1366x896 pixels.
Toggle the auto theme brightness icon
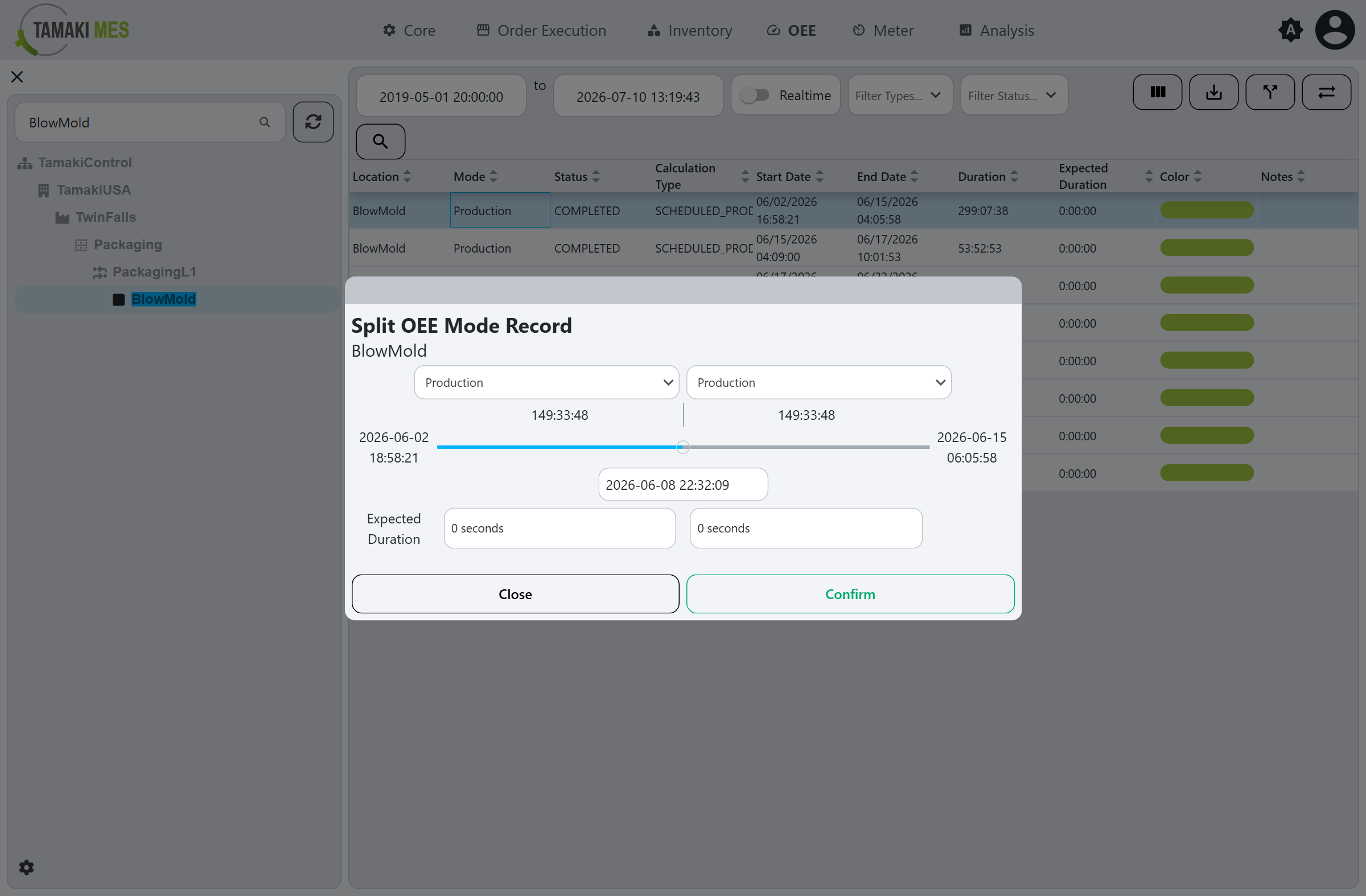coord(1290,30)
